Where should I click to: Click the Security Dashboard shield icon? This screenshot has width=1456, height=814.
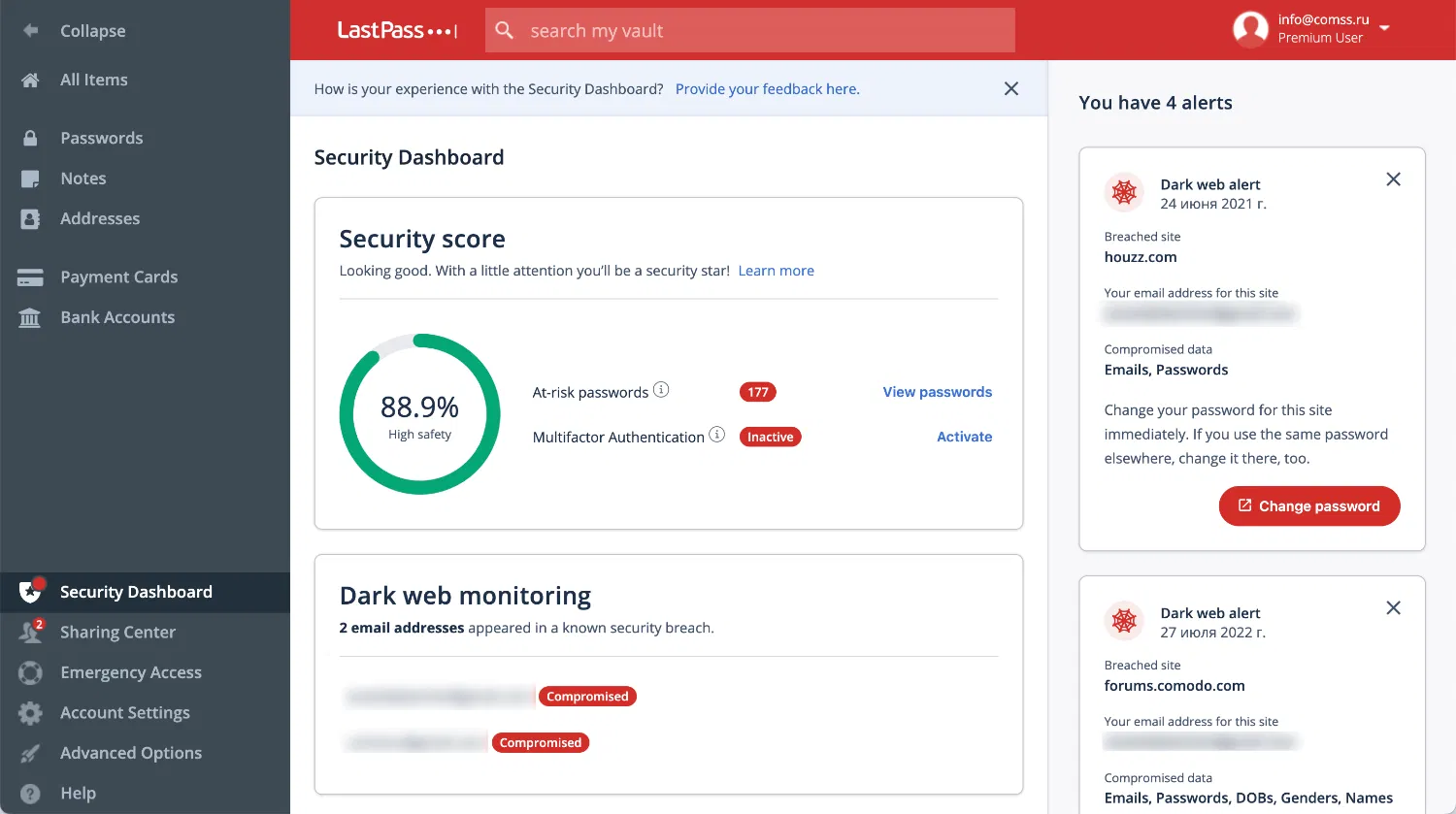pos(31,591)
